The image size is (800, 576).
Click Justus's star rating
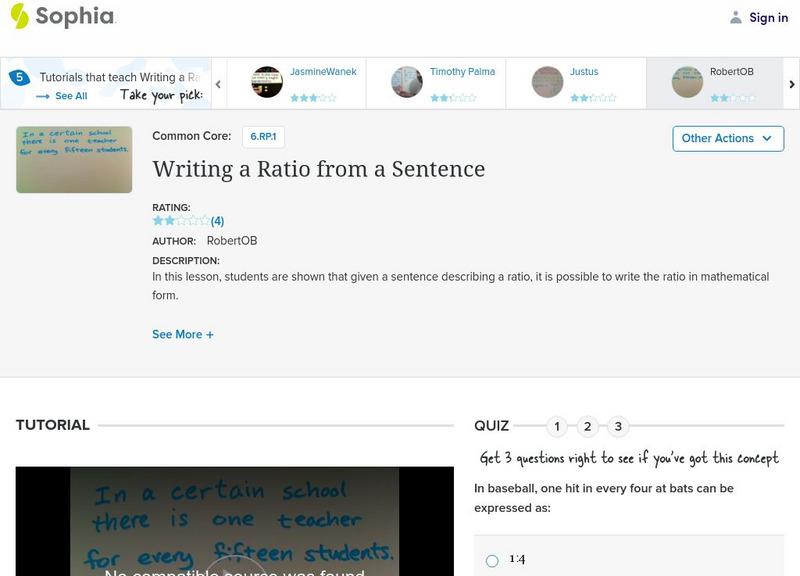593,98
